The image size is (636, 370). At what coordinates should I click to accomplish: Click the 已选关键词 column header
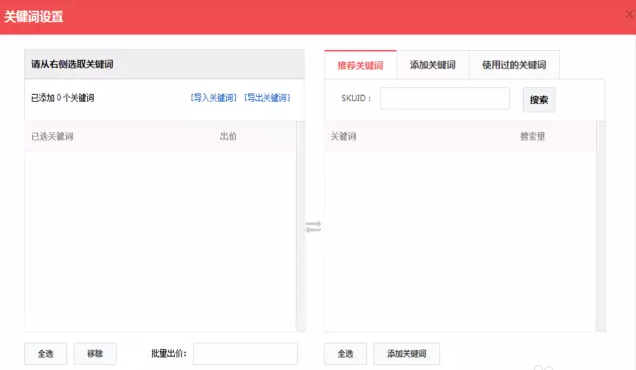tap(52, 136)
